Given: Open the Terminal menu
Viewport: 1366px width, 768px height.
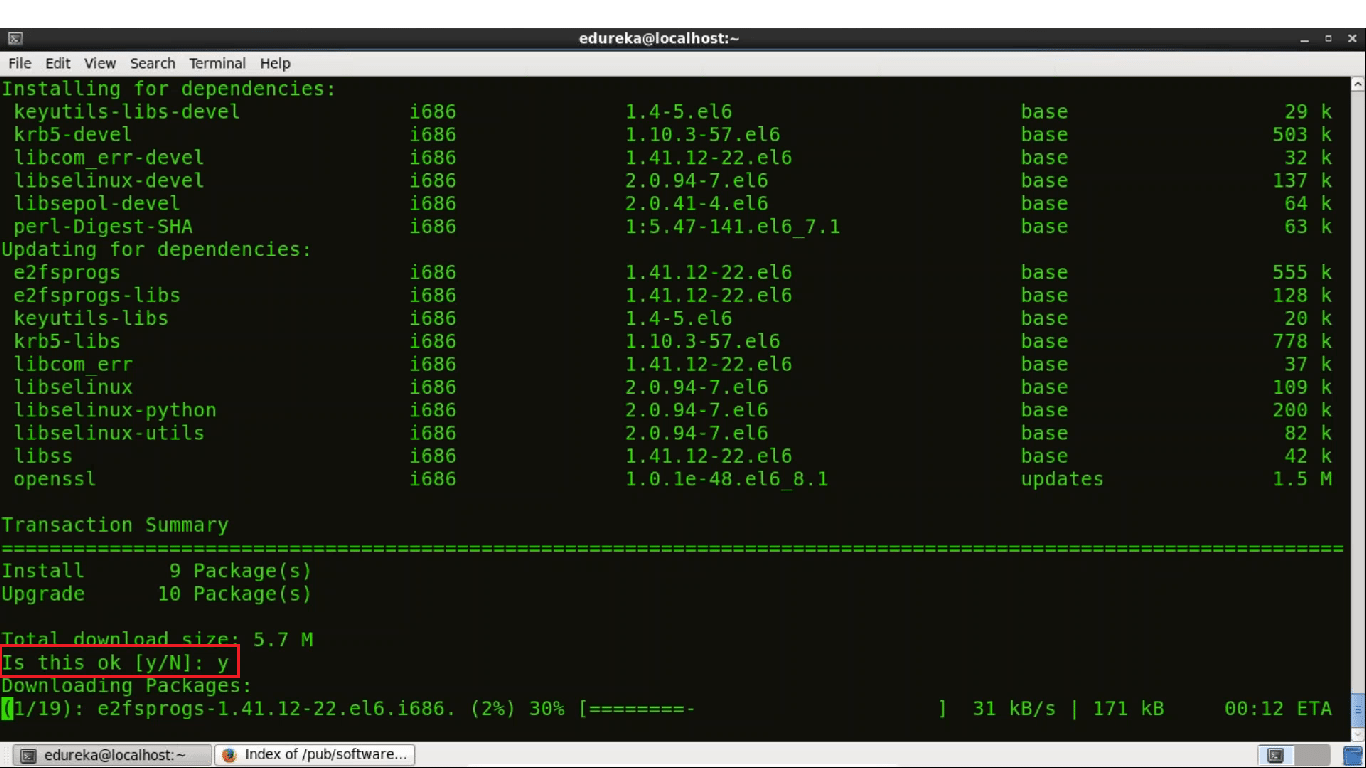Looking at the screenshot, I should [x=217, y=63].
